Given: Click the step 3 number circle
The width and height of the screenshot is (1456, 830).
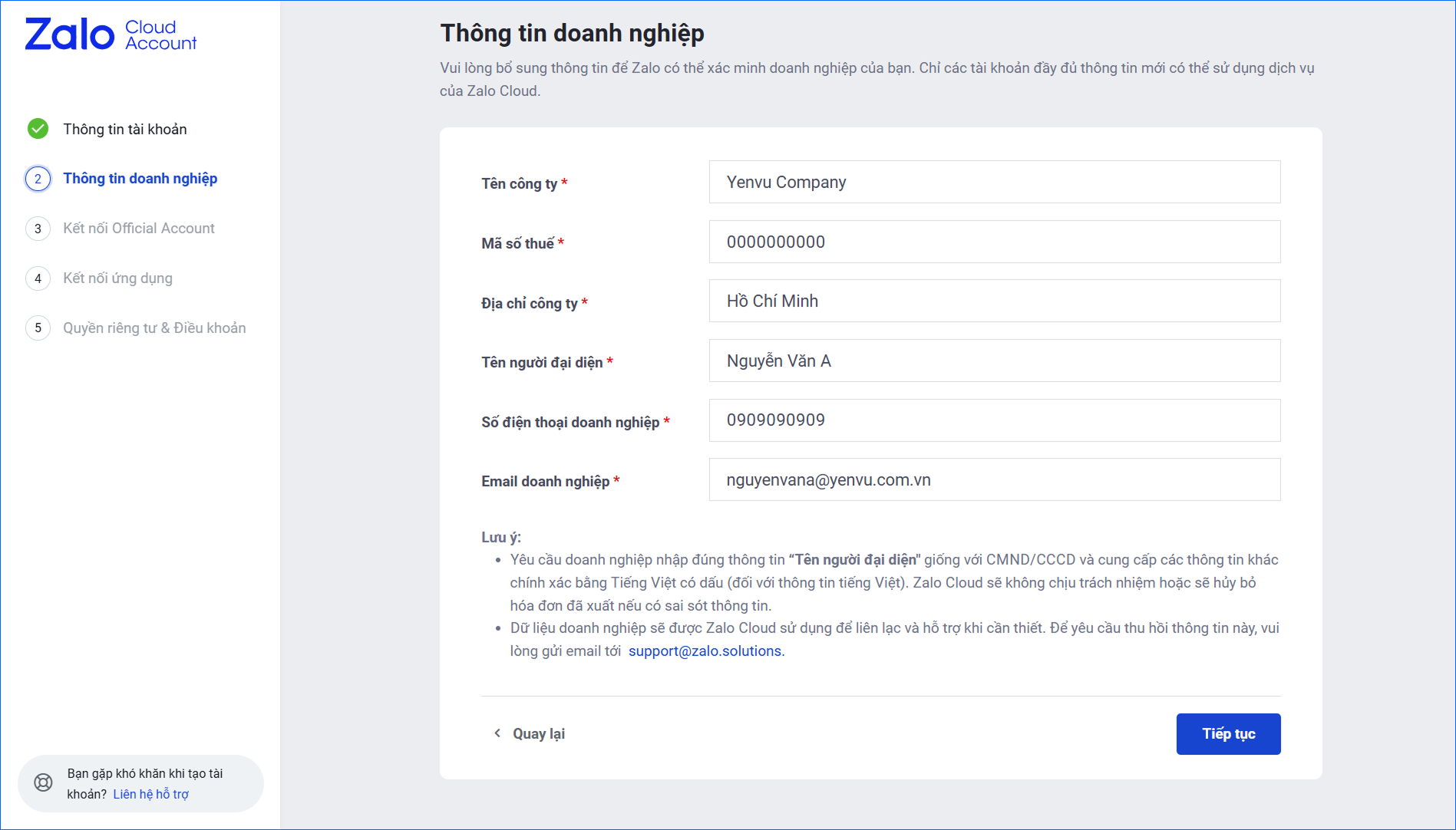Looking at the screenshot, I should click(x=38, y=229).
